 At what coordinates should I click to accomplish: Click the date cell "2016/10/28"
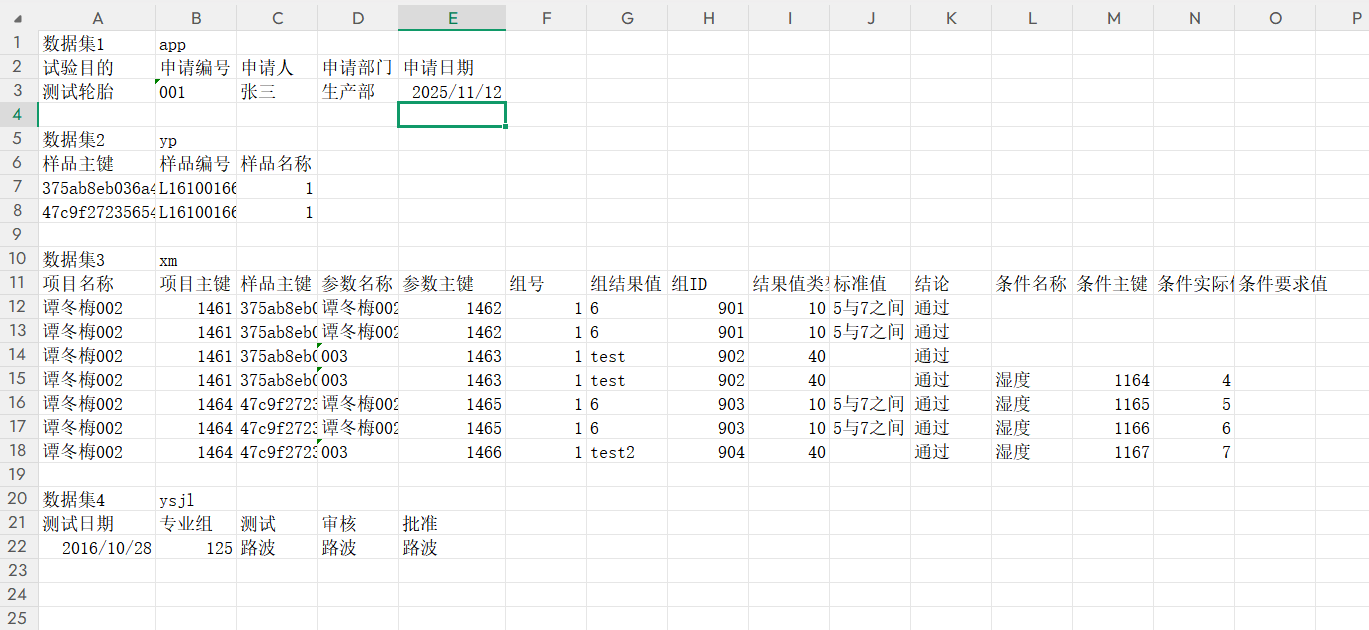(97, 547)
